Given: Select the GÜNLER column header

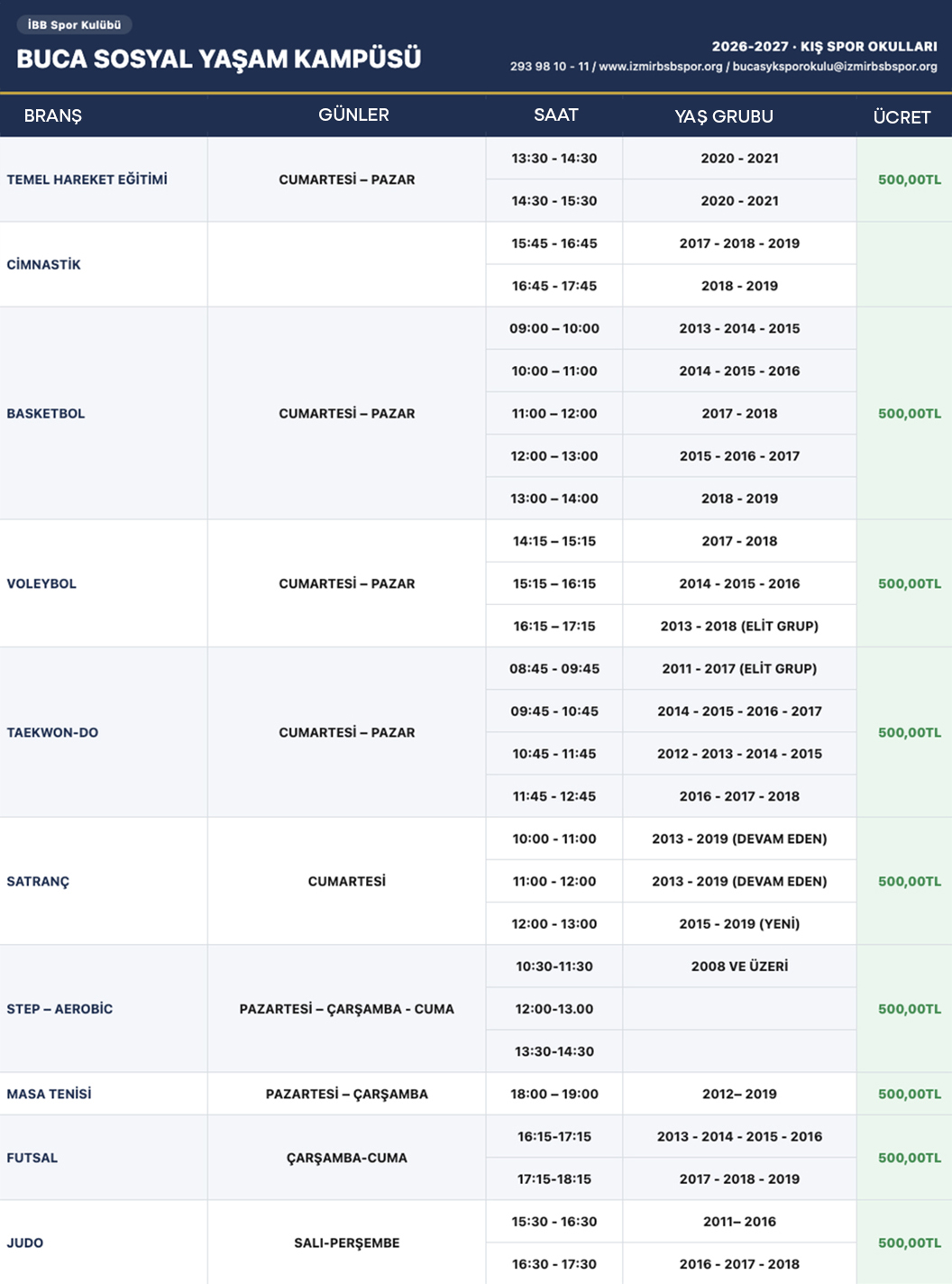Looking at the screenshot, I should (x=353, y=115).
